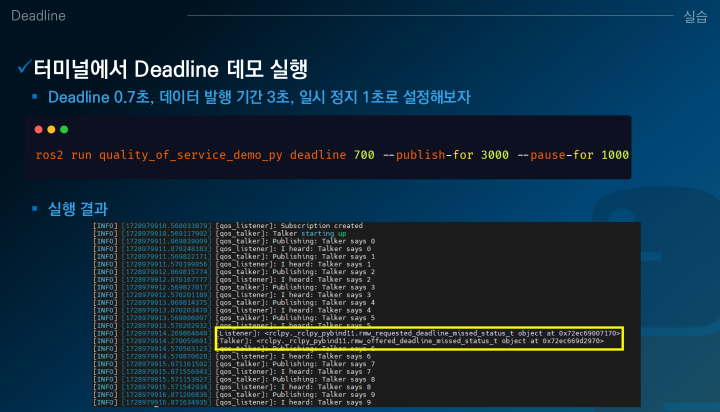Click the '실행 결과' heading
Viewport: 720px width, 412px height.
point(78,209)
